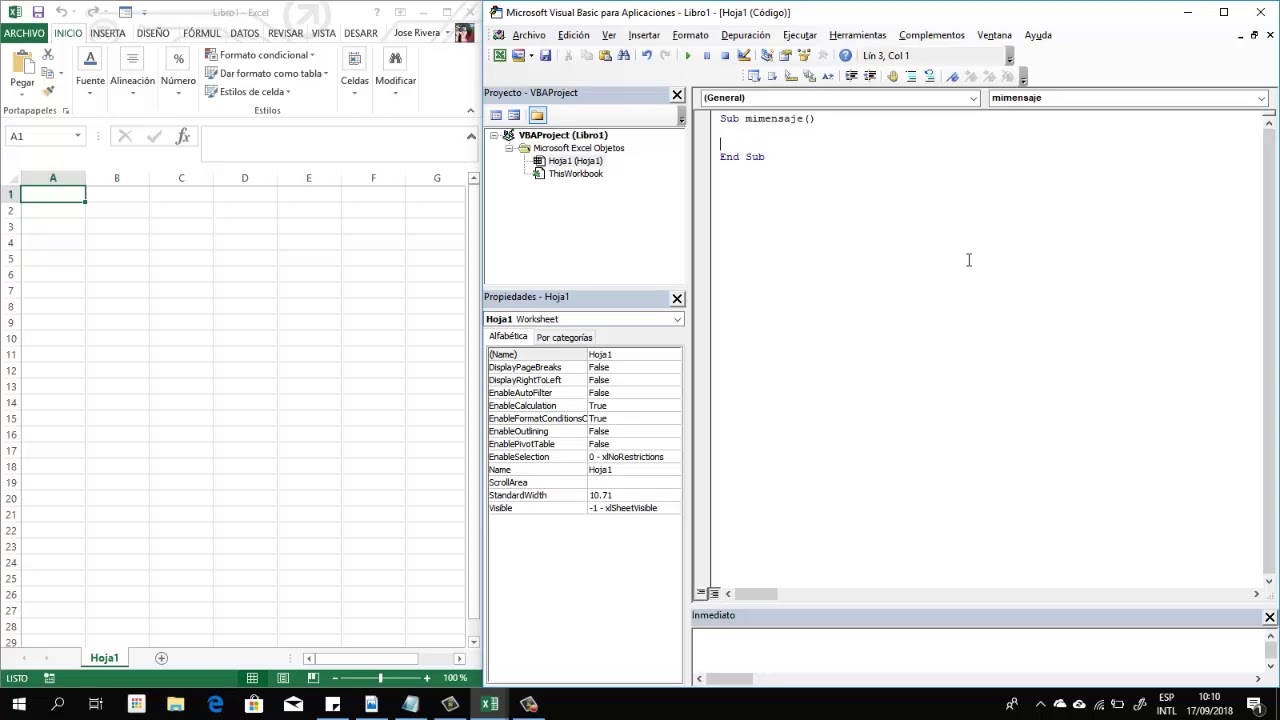1280x720 pixels.
Task: Open the Properties Window icon in VBA toolbar
Action: [x=785, y=56]
